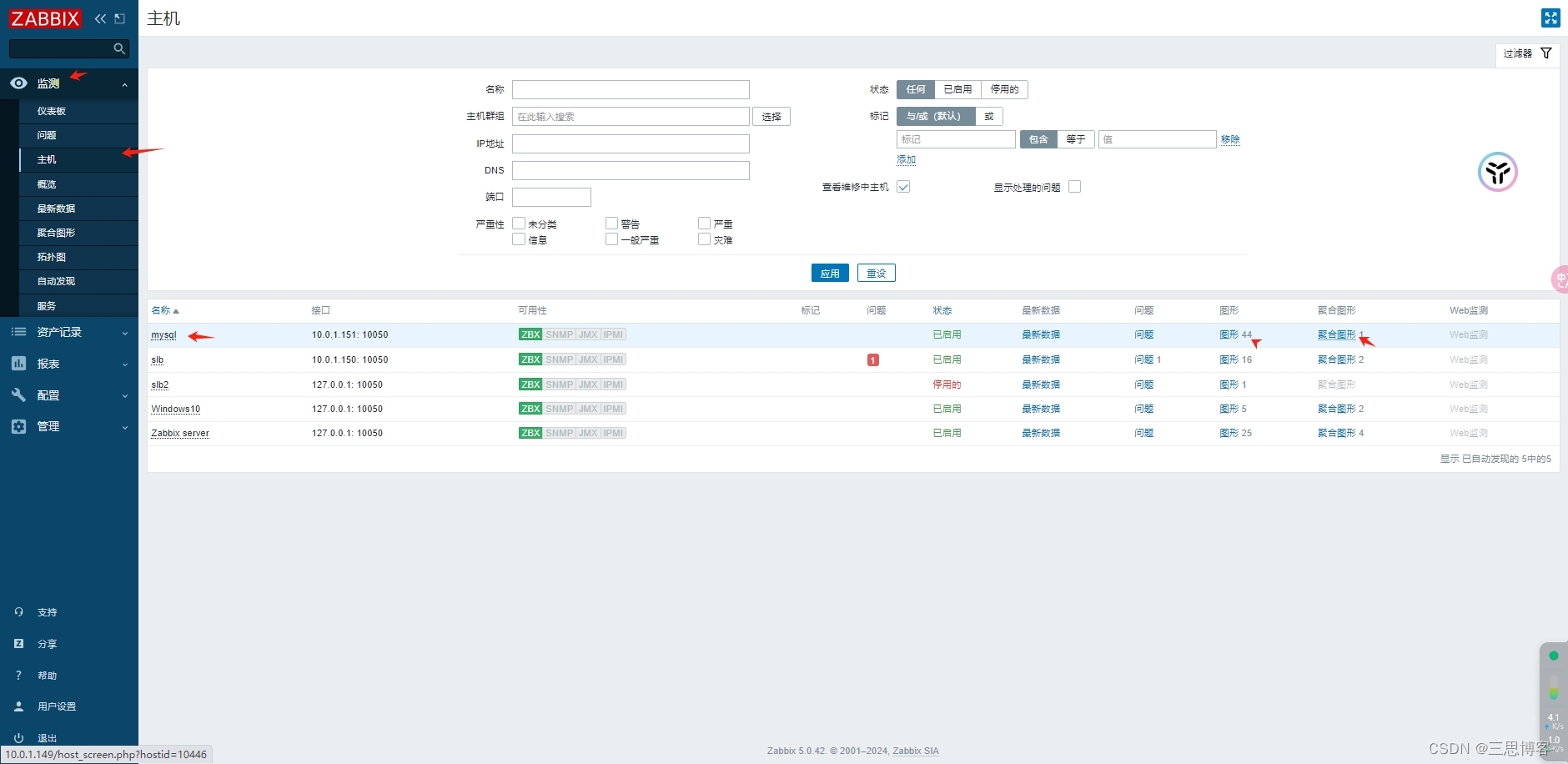The height and width of the screenshot is (764, 1568).
Task: Click the 选择 host group button
Action: coord(771,117)
